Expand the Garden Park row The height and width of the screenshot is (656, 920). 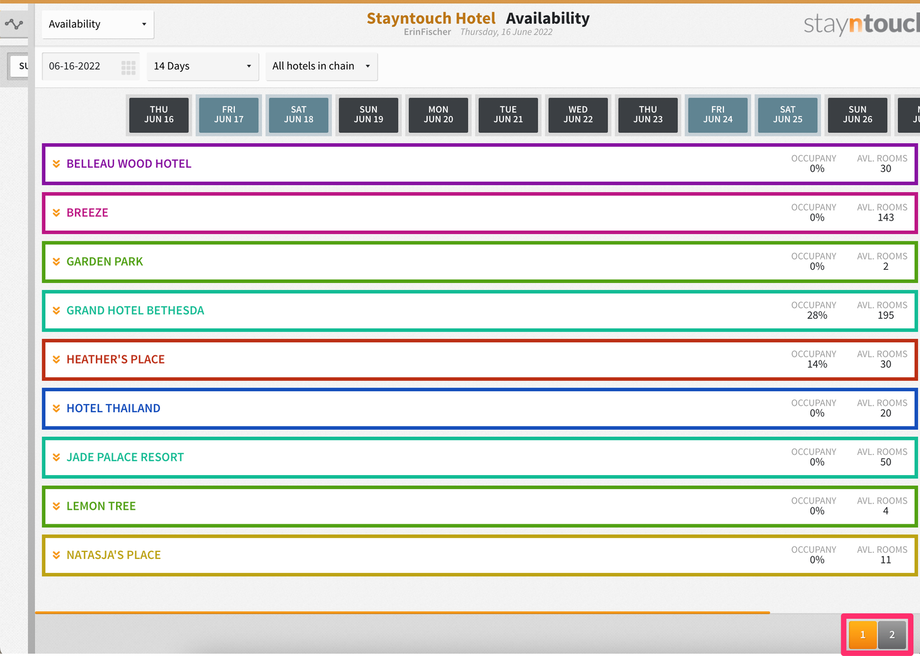coord(56,262)
